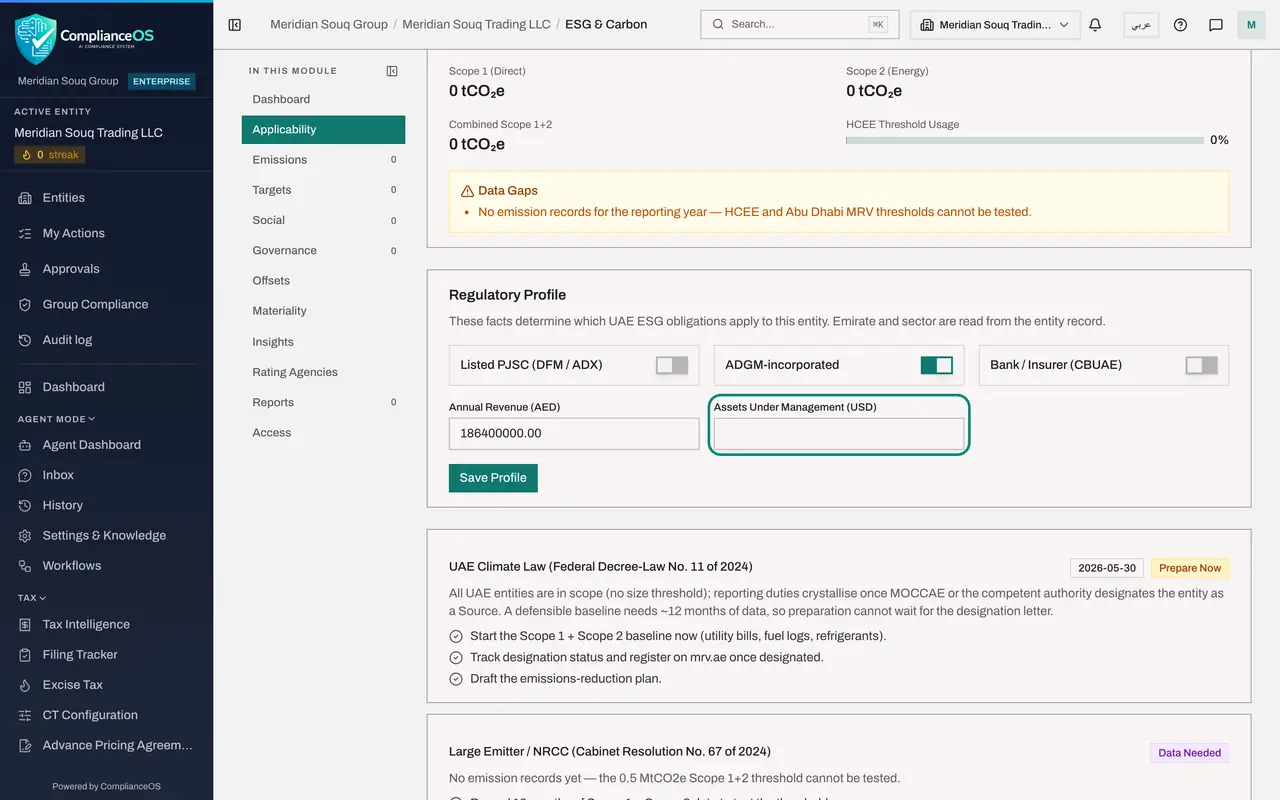Collapse the Agent Mode section
The height and width of the screenshot is (800, 1280).
[x=56, y=419]
